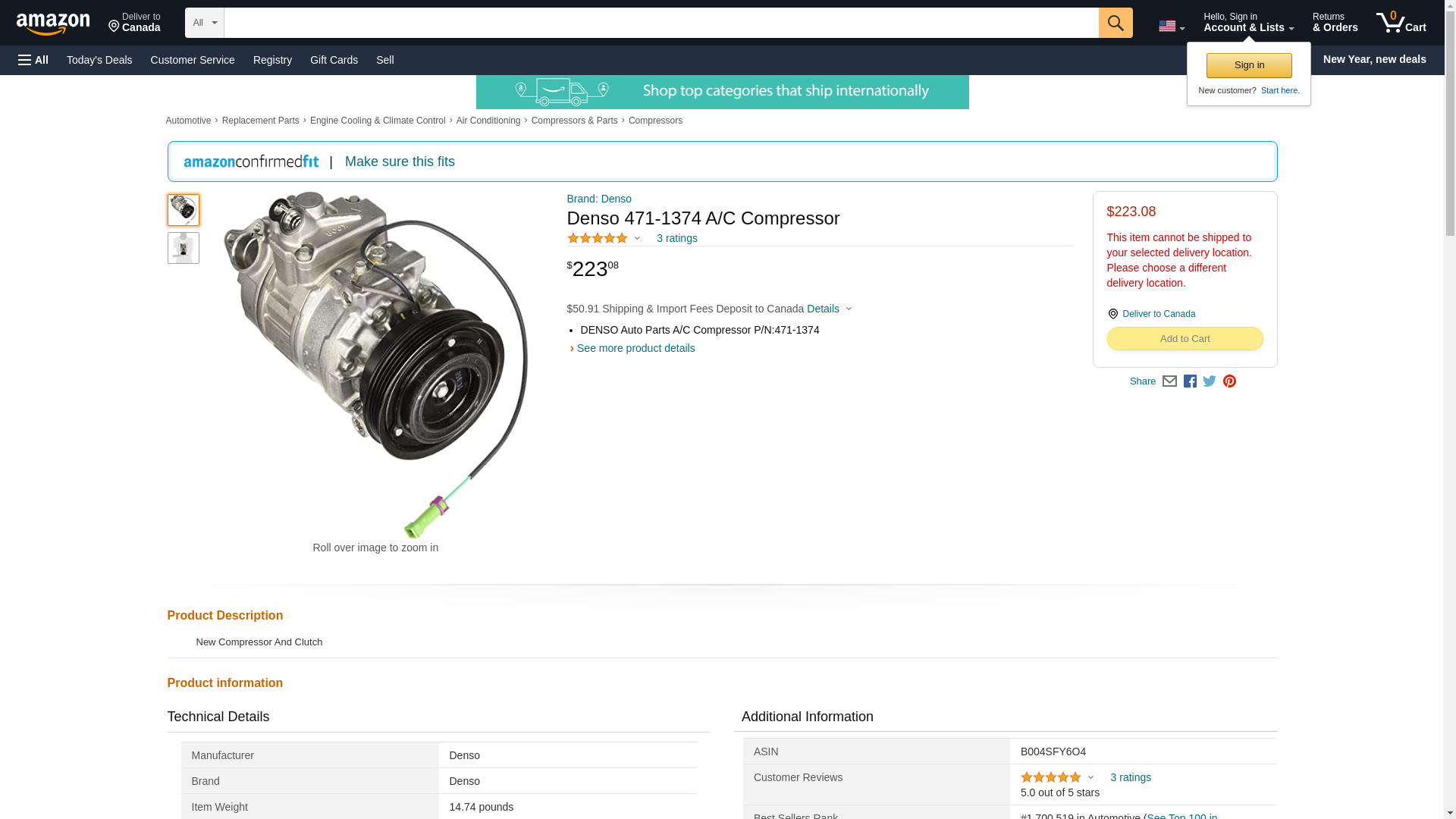This screenshot has height=819, width=1456.
Task: Expand Account & Lists menu
Action: tap(1248, 23)
